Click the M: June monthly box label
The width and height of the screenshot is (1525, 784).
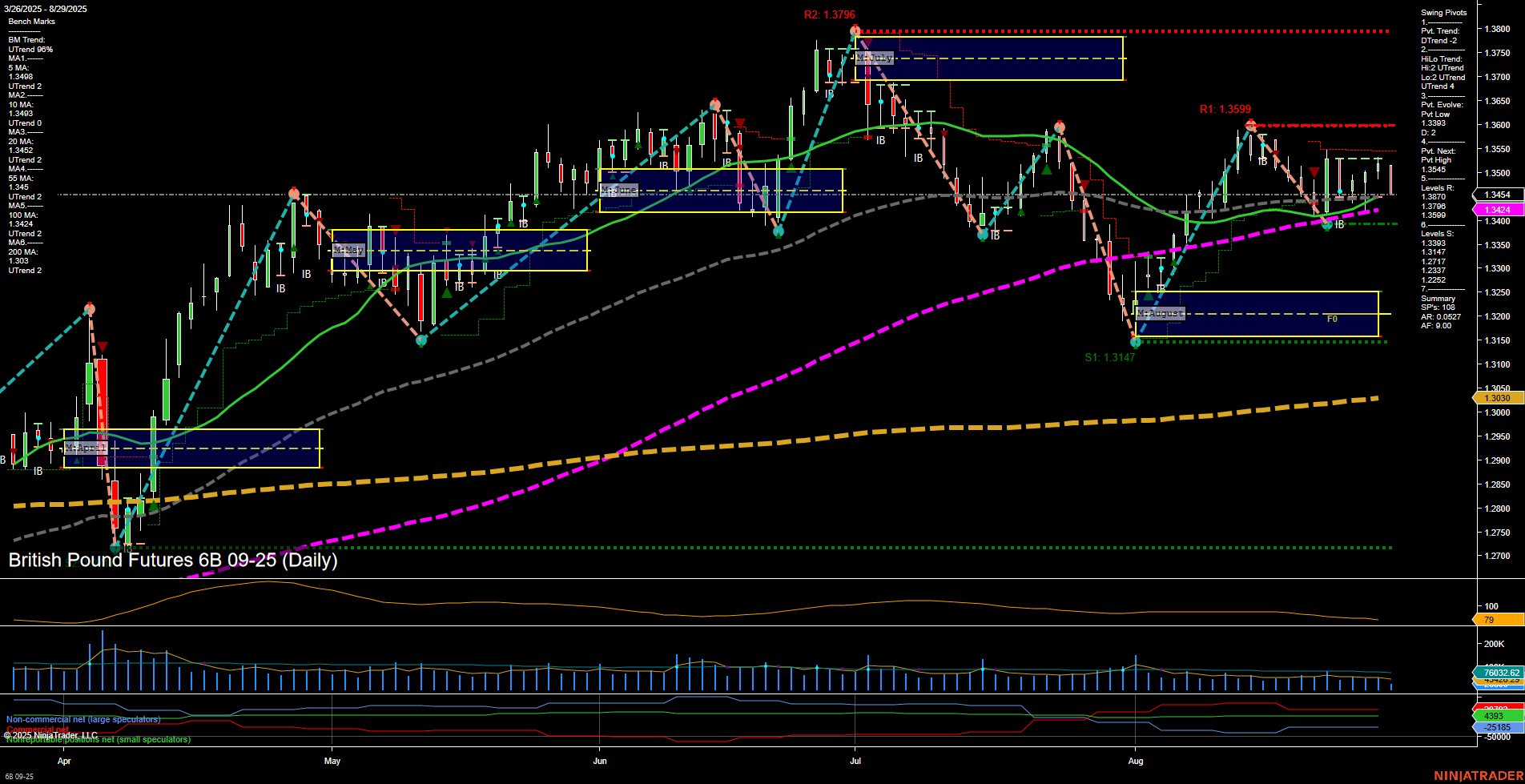[619, 191]
